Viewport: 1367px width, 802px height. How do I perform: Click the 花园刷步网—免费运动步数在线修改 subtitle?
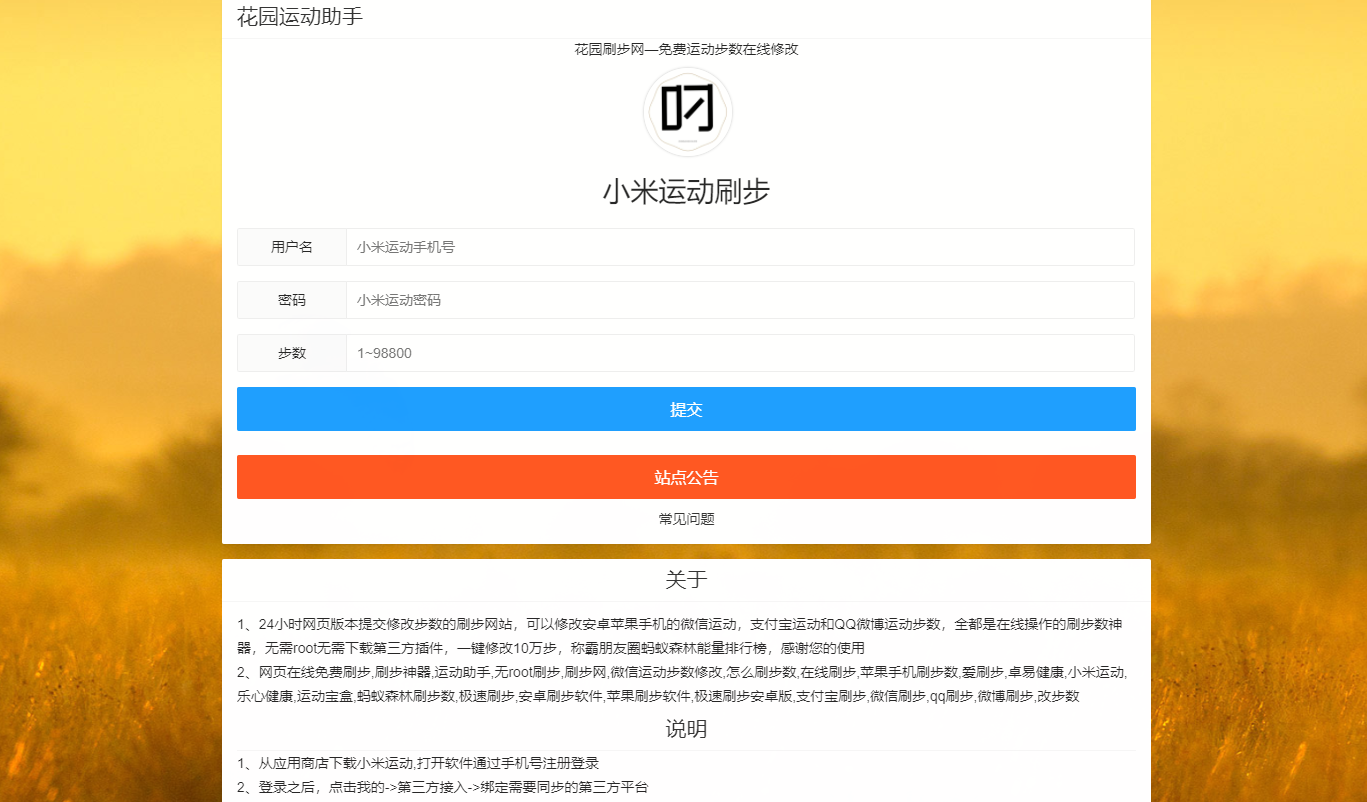pos(686,49)
